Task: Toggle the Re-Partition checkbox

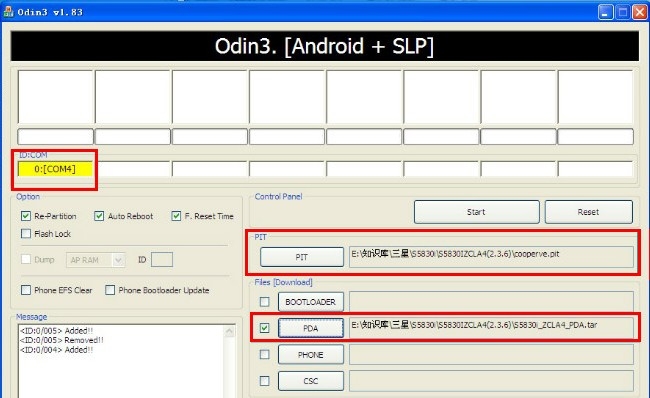Action: [x=26, y=216]
